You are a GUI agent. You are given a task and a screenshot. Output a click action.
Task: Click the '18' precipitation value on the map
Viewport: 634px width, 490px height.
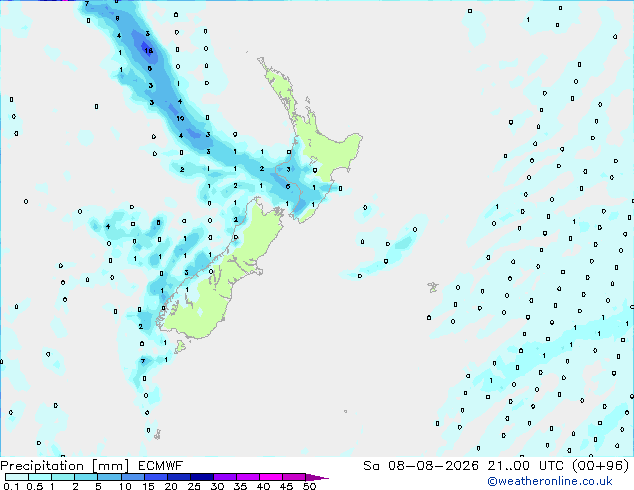tap(148, 51)
